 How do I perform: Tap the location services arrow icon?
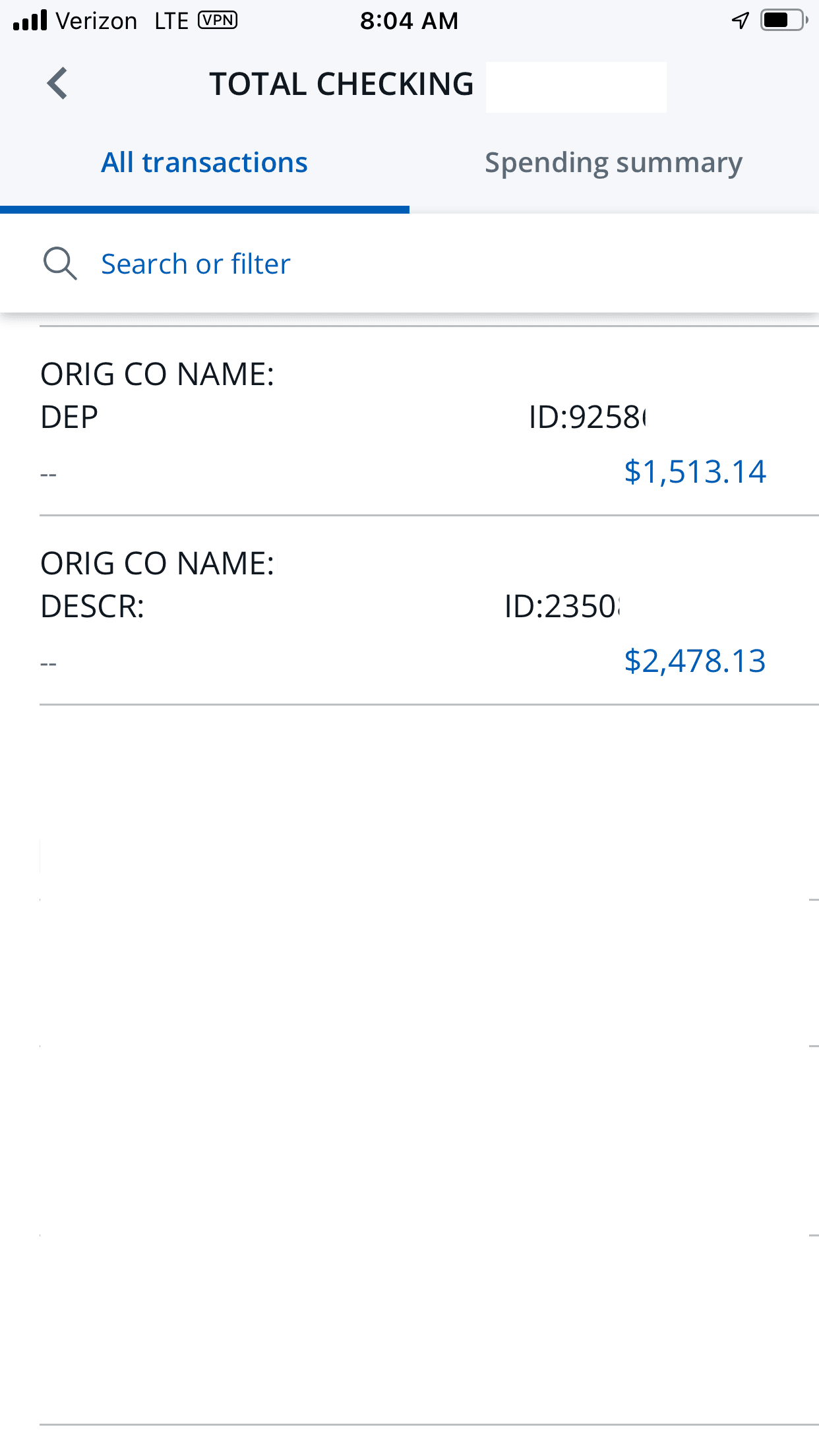click(x=741, y=20)
